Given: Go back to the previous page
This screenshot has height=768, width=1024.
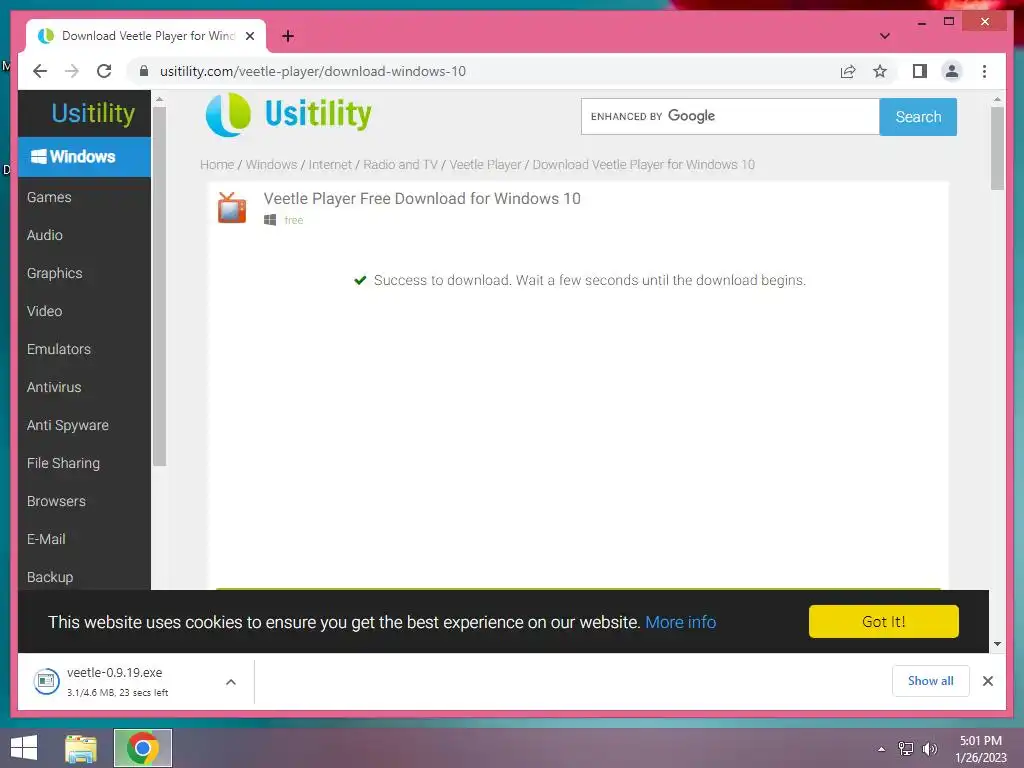Looking at the screenshot, I should 40,71.
